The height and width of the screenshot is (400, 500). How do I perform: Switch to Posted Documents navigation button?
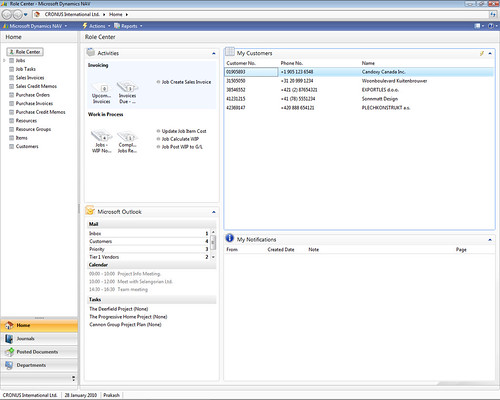click(x=39, y=352)
